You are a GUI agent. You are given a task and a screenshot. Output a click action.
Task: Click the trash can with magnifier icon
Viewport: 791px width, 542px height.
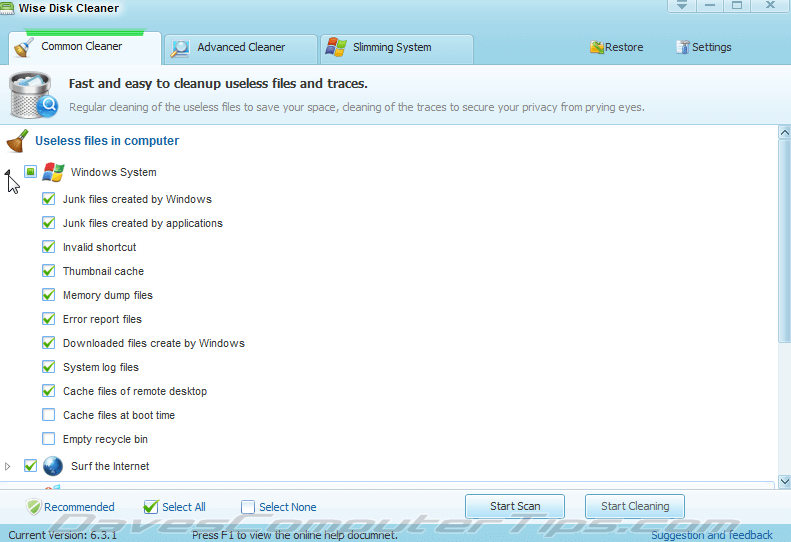click(x=33, y=95)
